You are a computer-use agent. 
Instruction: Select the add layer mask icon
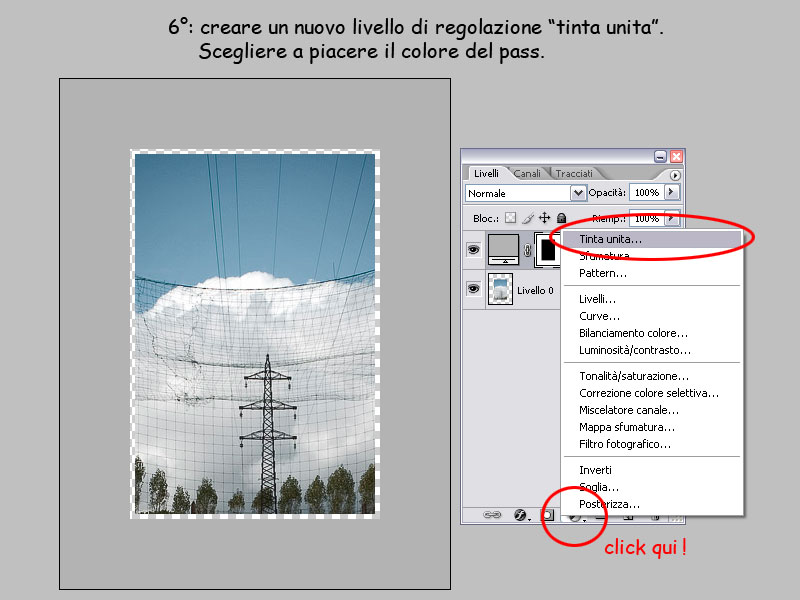(x=546, y=515)
